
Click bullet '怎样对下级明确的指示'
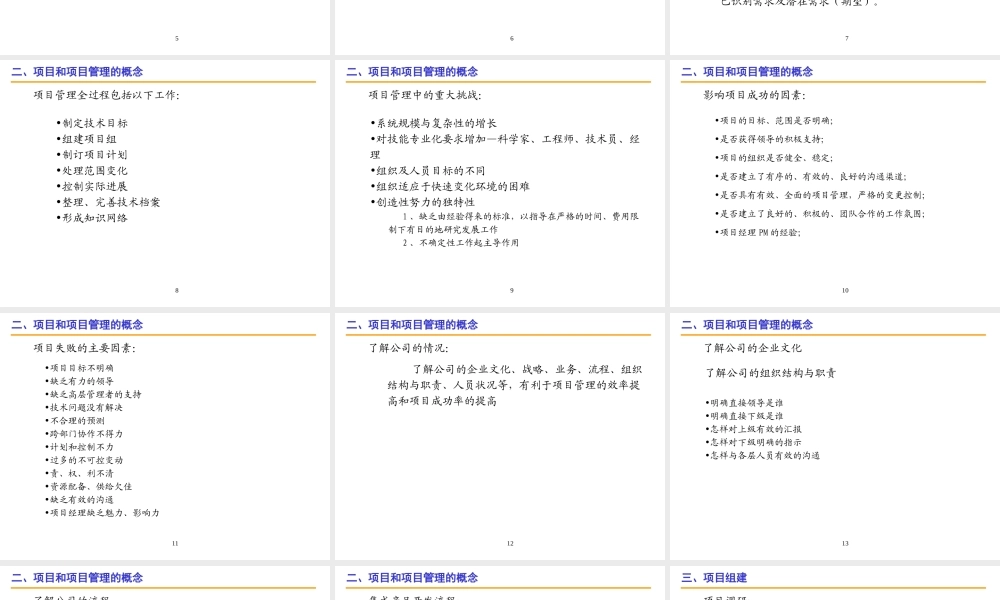pos(754,442)
